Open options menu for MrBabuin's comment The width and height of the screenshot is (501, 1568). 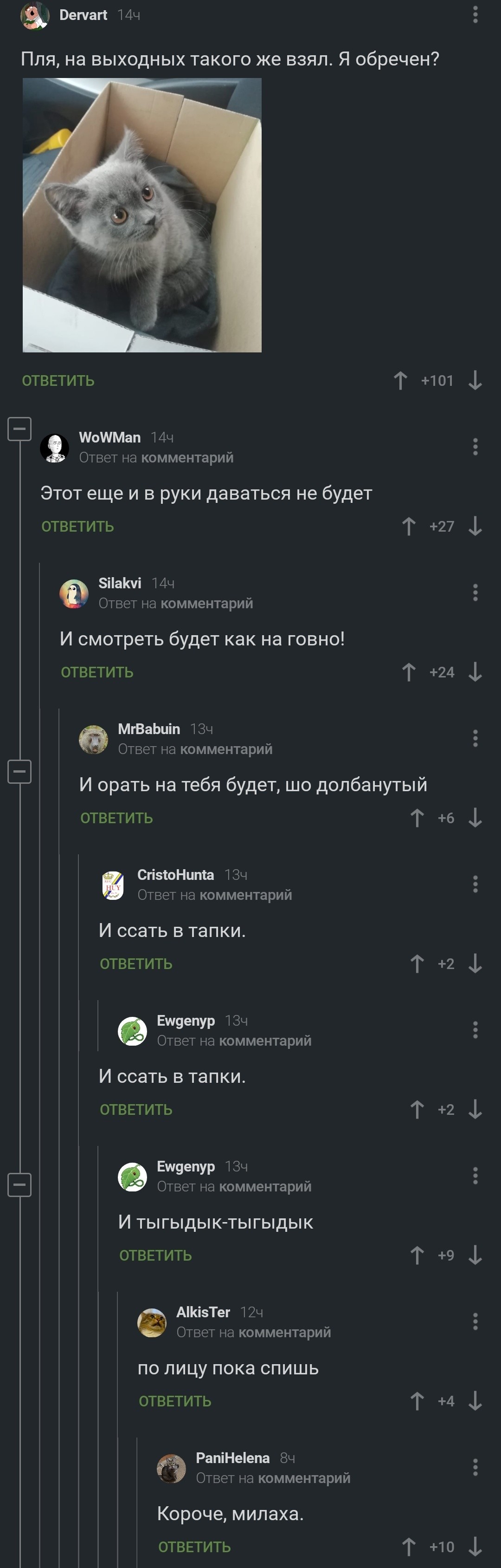[x=475, y=738]
